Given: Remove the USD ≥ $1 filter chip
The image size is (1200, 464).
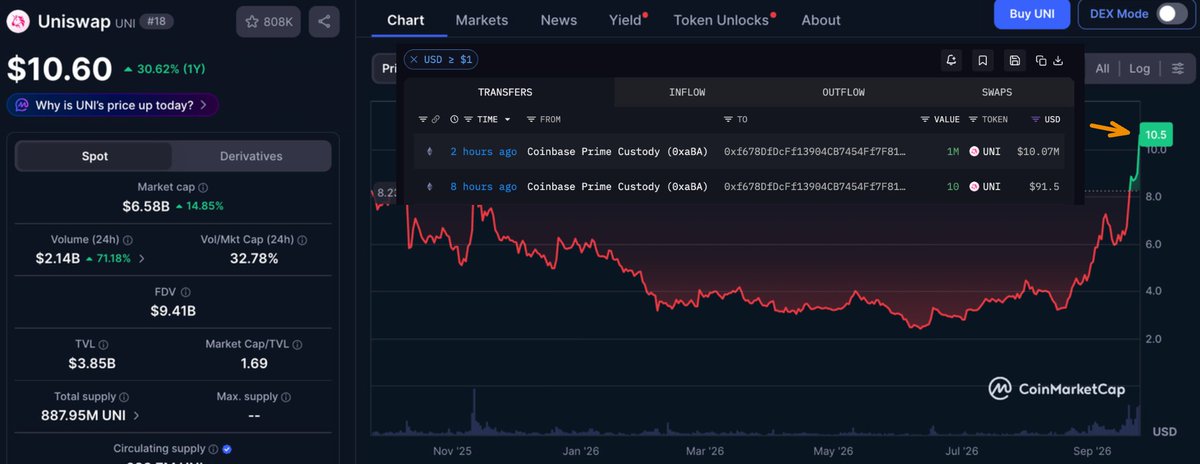Looking at the screenshot, I should (414, 60).
